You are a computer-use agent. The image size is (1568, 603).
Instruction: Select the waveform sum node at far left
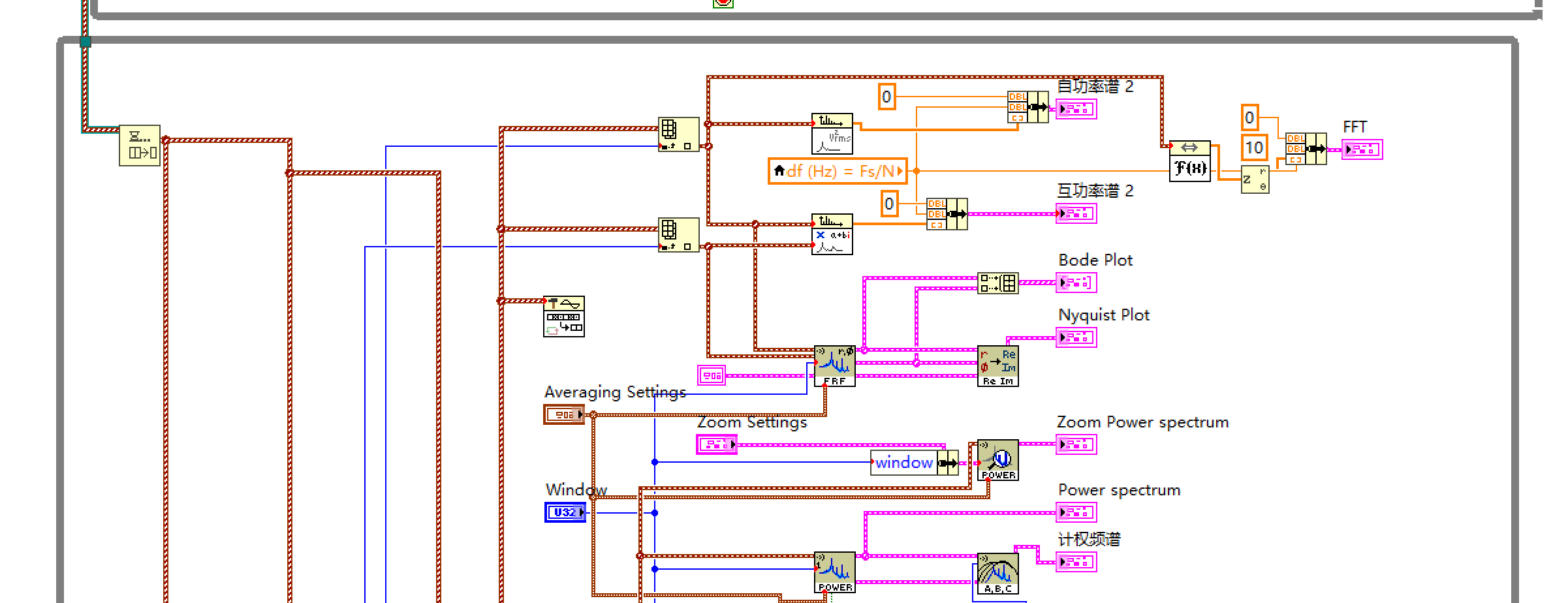click(140, 146)
